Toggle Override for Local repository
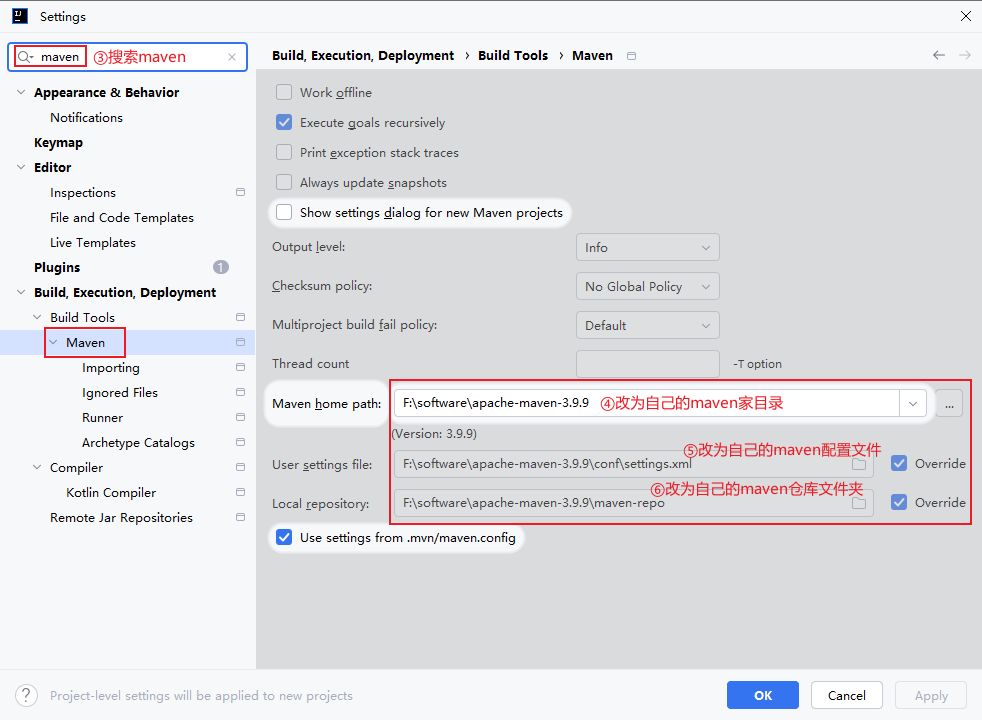Image resolution: width=982 pixels, height=720 pixels. point(899,503)
